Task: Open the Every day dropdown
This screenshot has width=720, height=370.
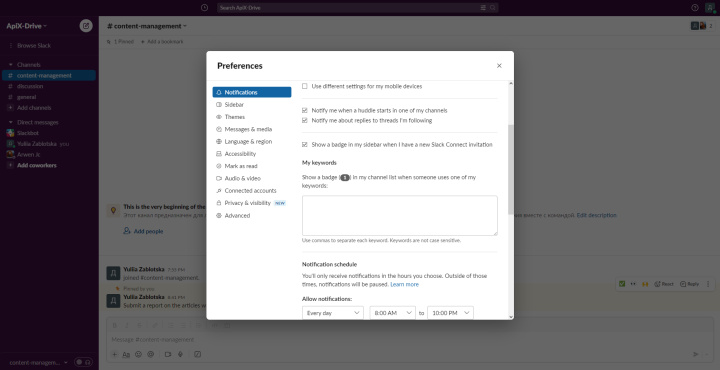Action: click(333, 313)
